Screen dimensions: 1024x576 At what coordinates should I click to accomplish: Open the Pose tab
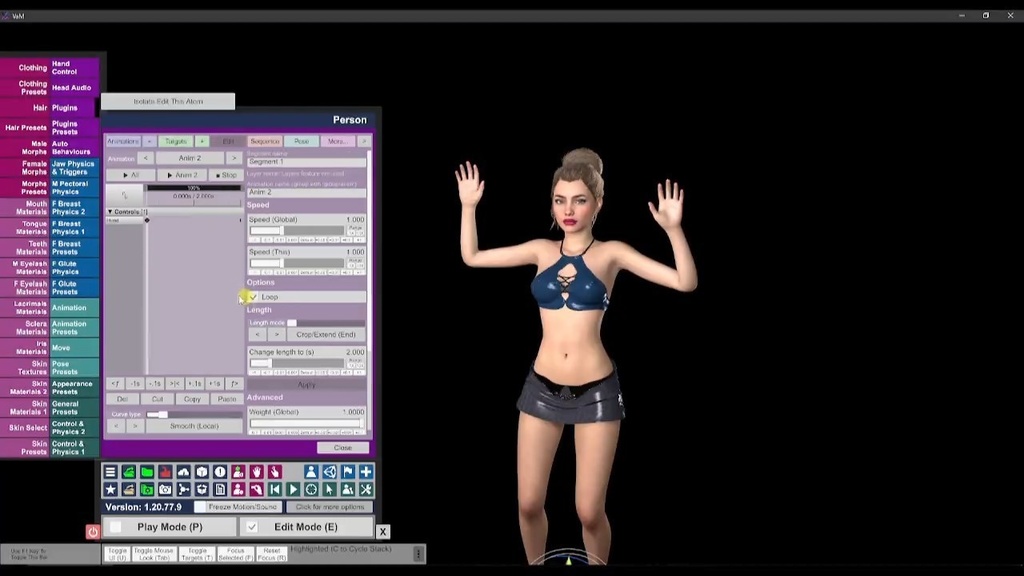(302, 141)
